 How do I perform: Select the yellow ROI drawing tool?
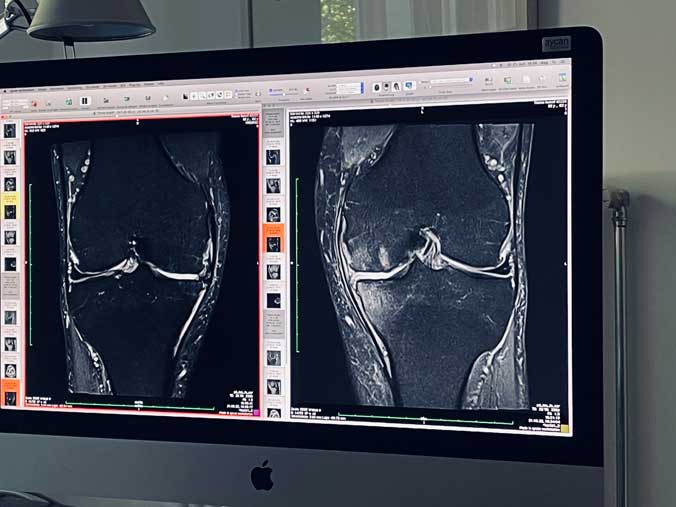(x=228, y=94)
